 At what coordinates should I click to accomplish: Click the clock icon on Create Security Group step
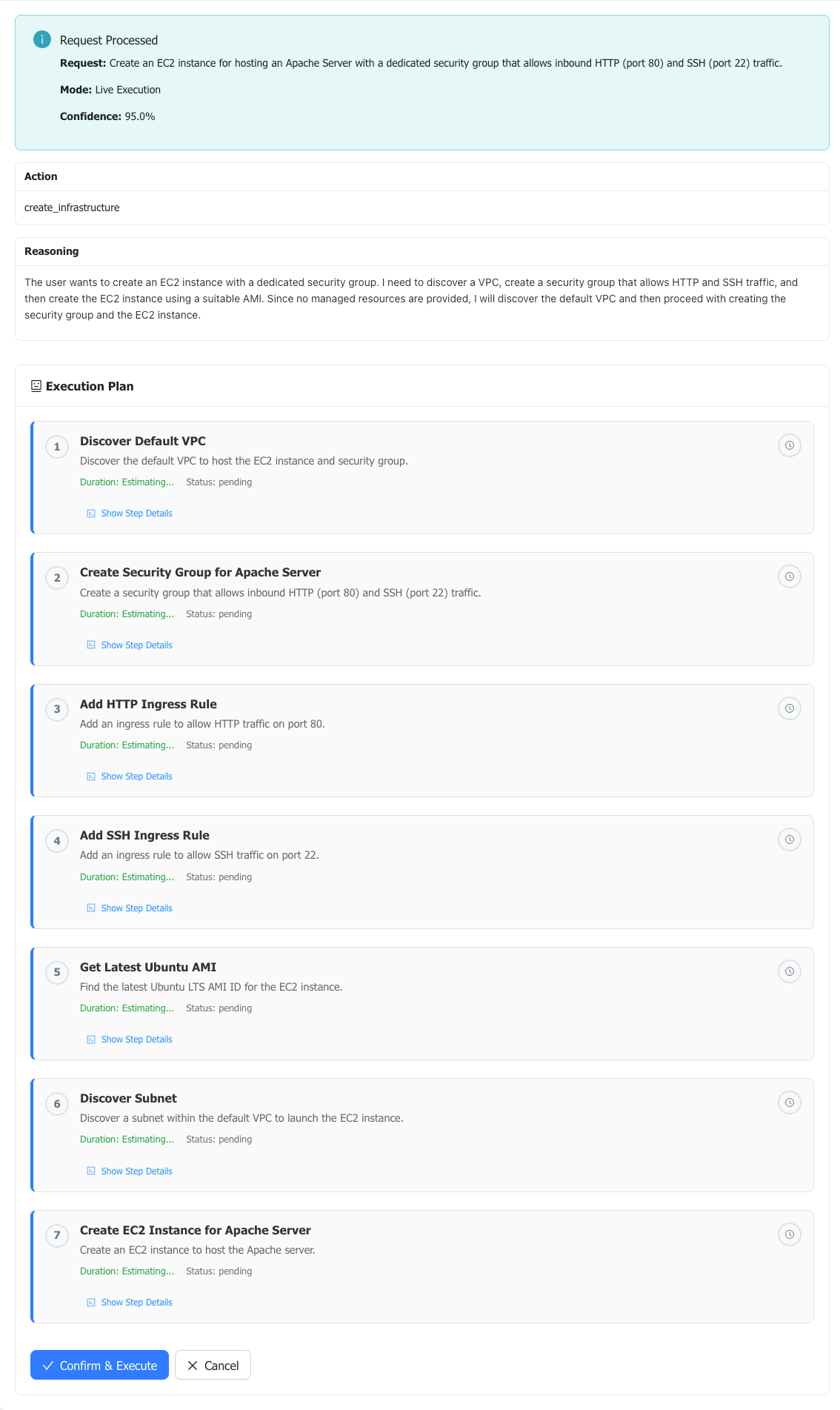[790, 576]
